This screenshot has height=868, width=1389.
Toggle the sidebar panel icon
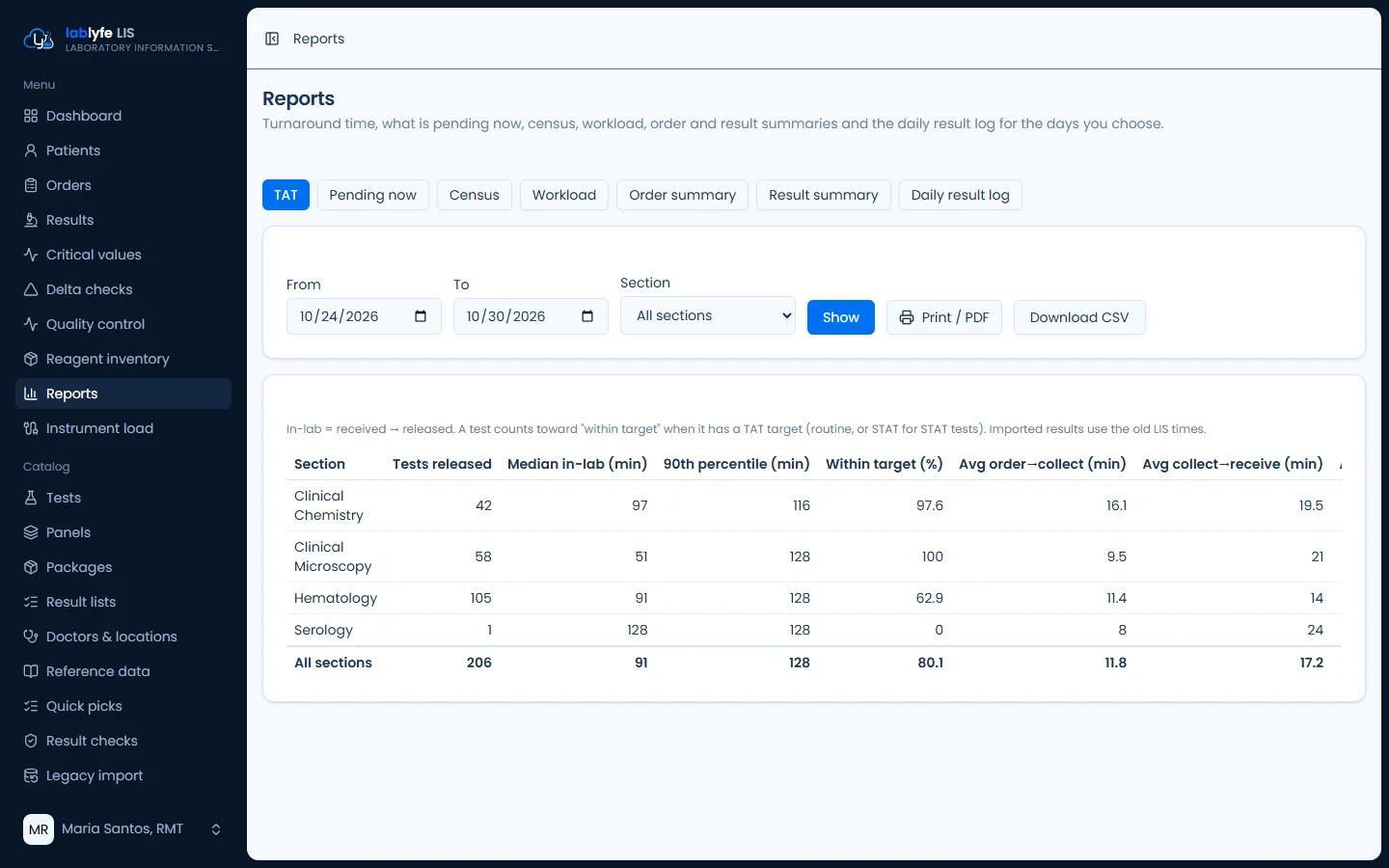272,39
